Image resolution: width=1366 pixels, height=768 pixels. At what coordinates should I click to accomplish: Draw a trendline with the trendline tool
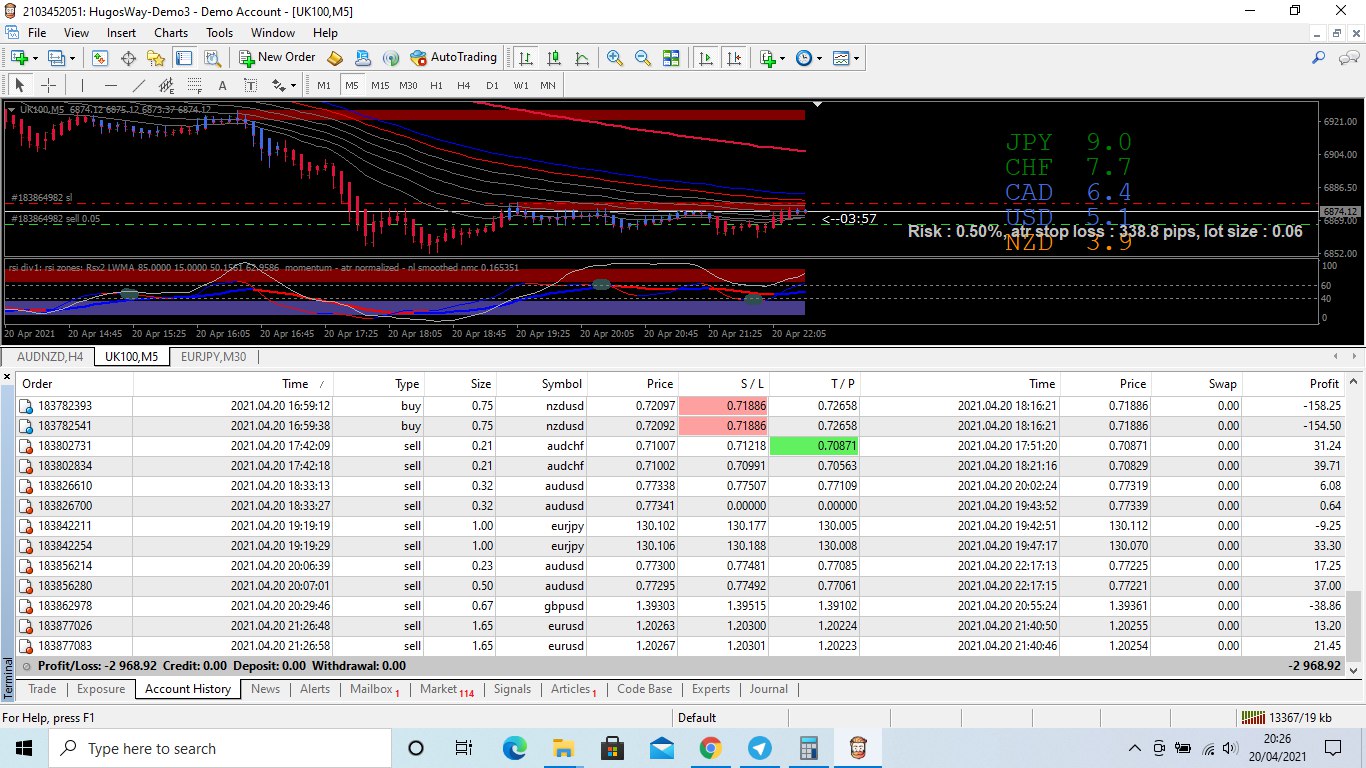pyautogui.click(x=139, y=85)
